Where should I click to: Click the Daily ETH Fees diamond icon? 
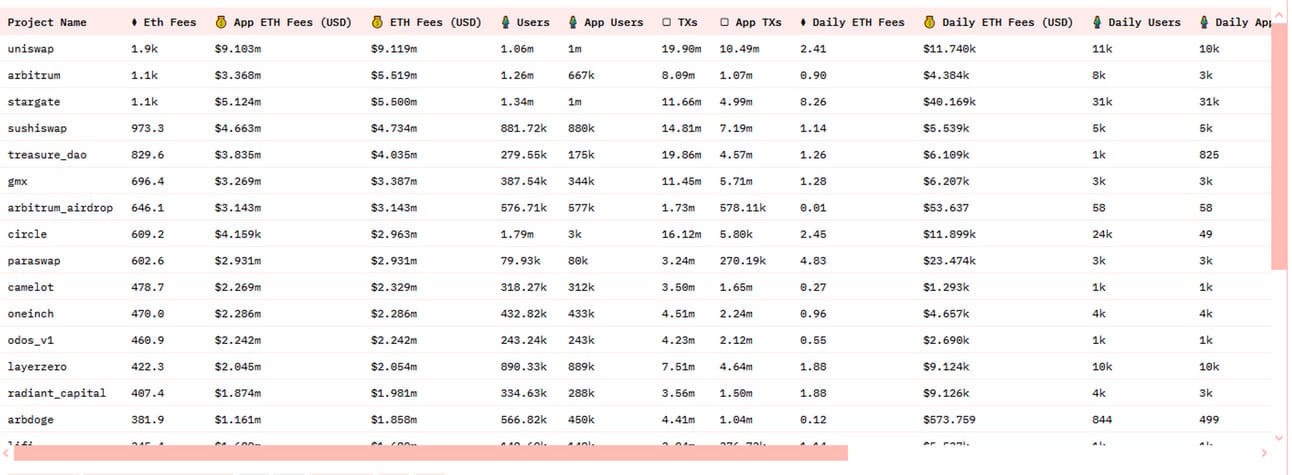804,22
